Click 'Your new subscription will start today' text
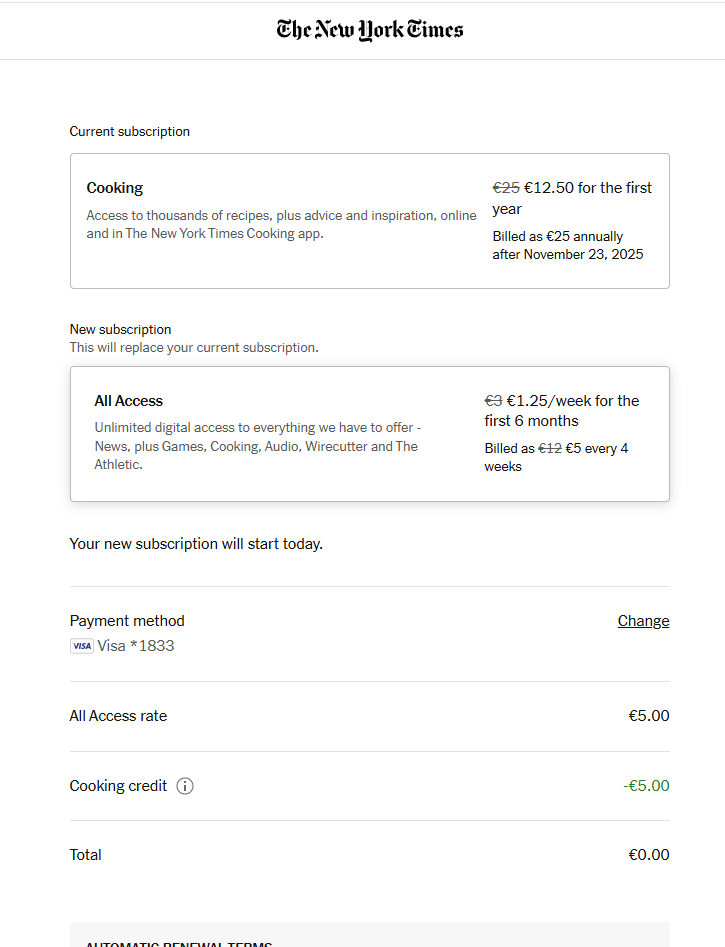 coord(196,544)
